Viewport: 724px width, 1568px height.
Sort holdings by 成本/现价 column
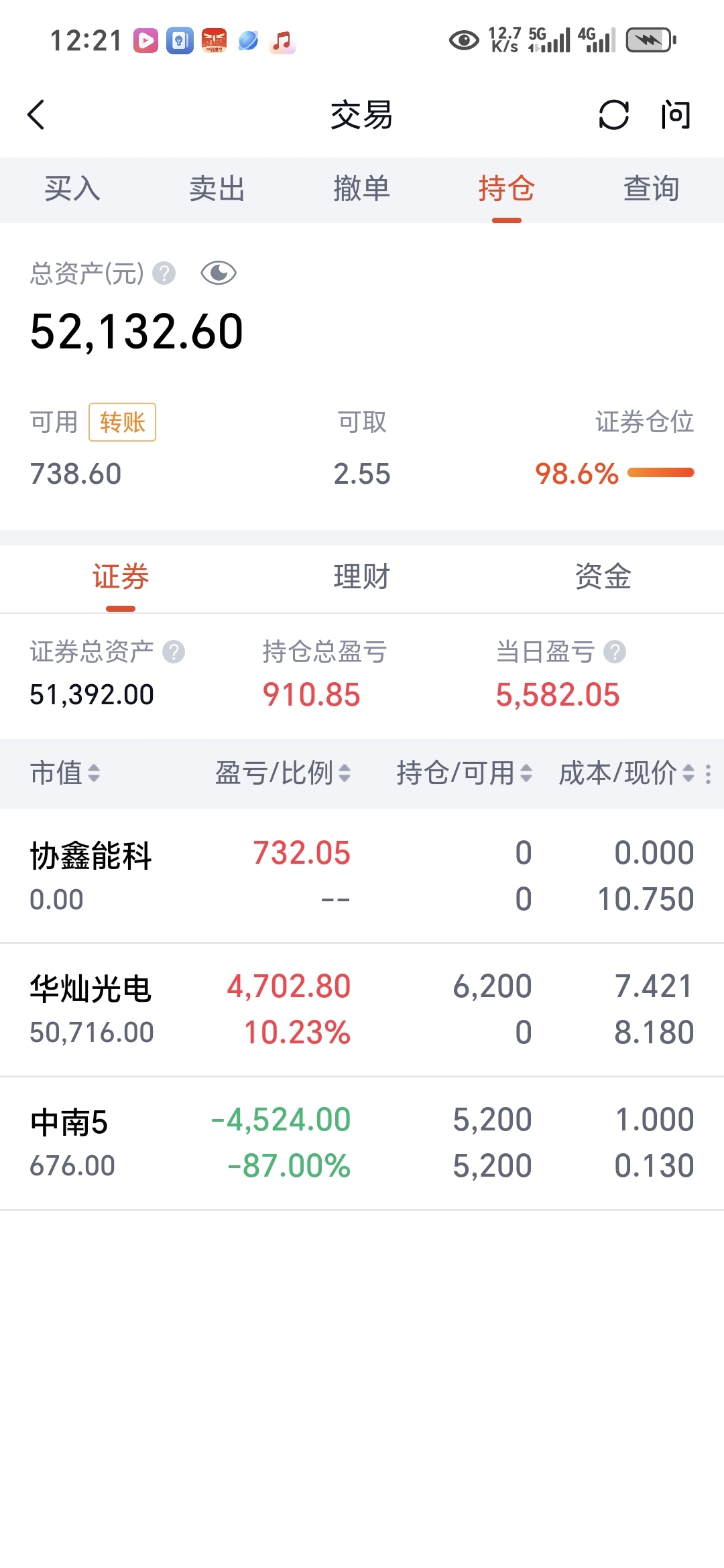click(x=626, y=773)
